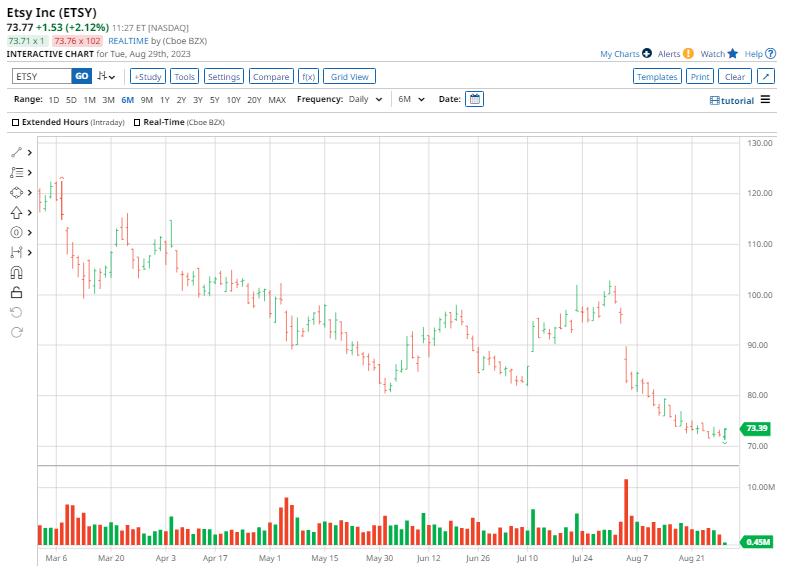Click the Compare button

[271, 76]
